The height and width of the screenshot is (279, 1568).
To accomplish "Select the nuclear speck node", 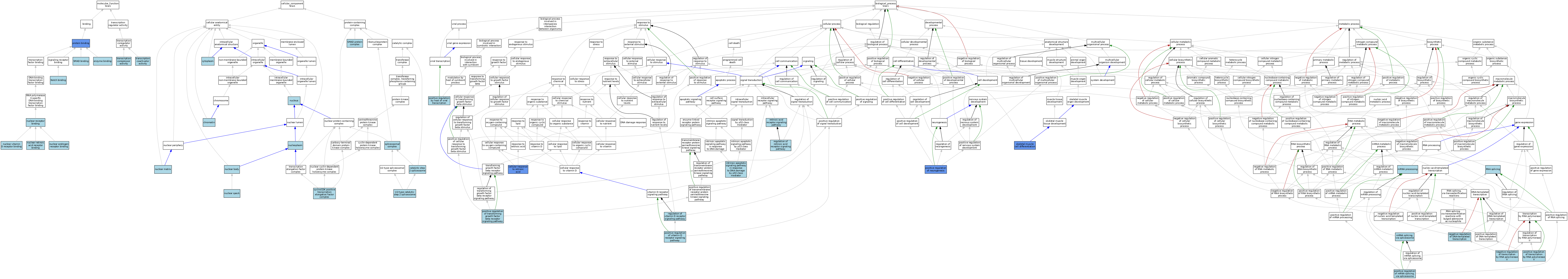I will pos(232,194).
